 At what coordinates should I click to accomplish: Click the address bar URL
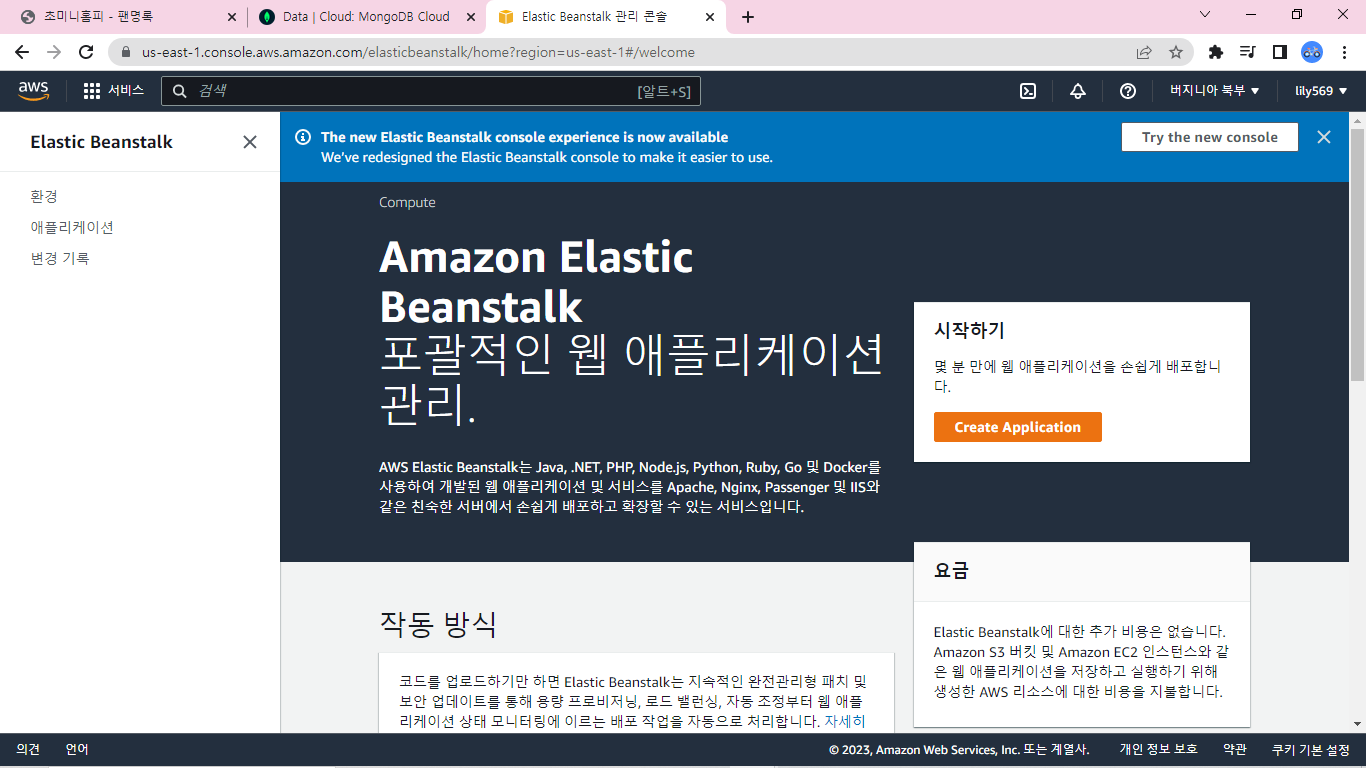click(x=418, y=52)
